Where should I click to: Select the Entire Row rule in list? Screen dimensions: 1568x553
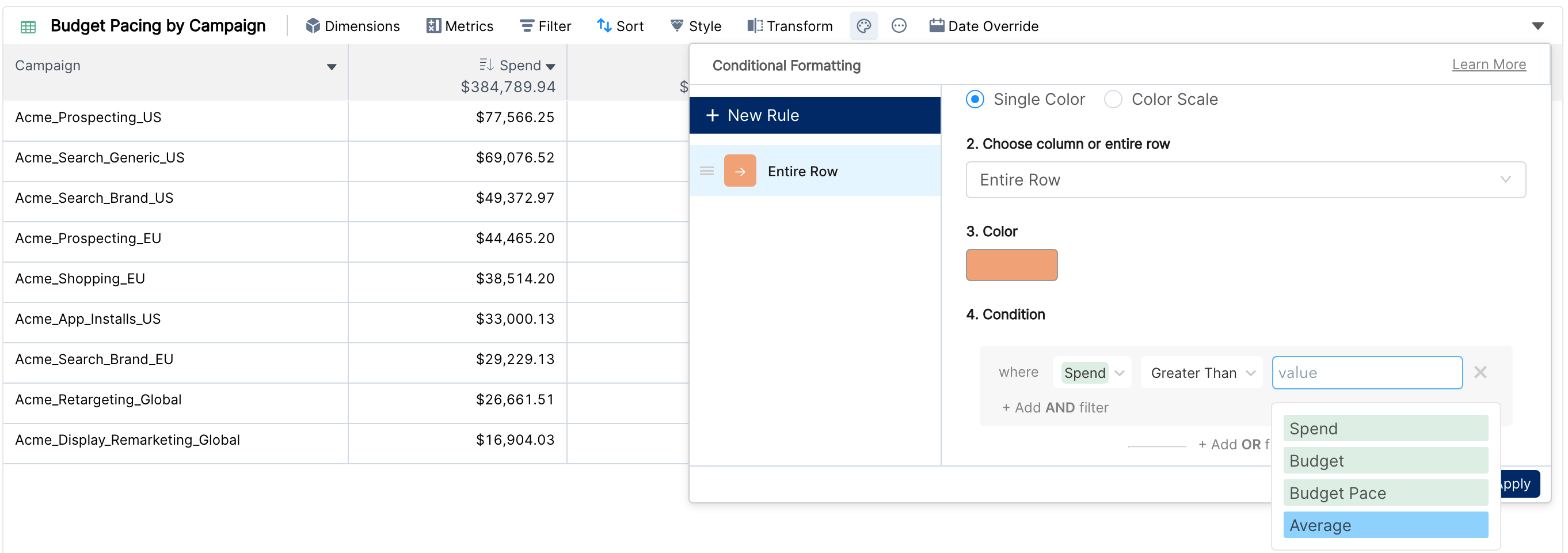click(815, 171)
